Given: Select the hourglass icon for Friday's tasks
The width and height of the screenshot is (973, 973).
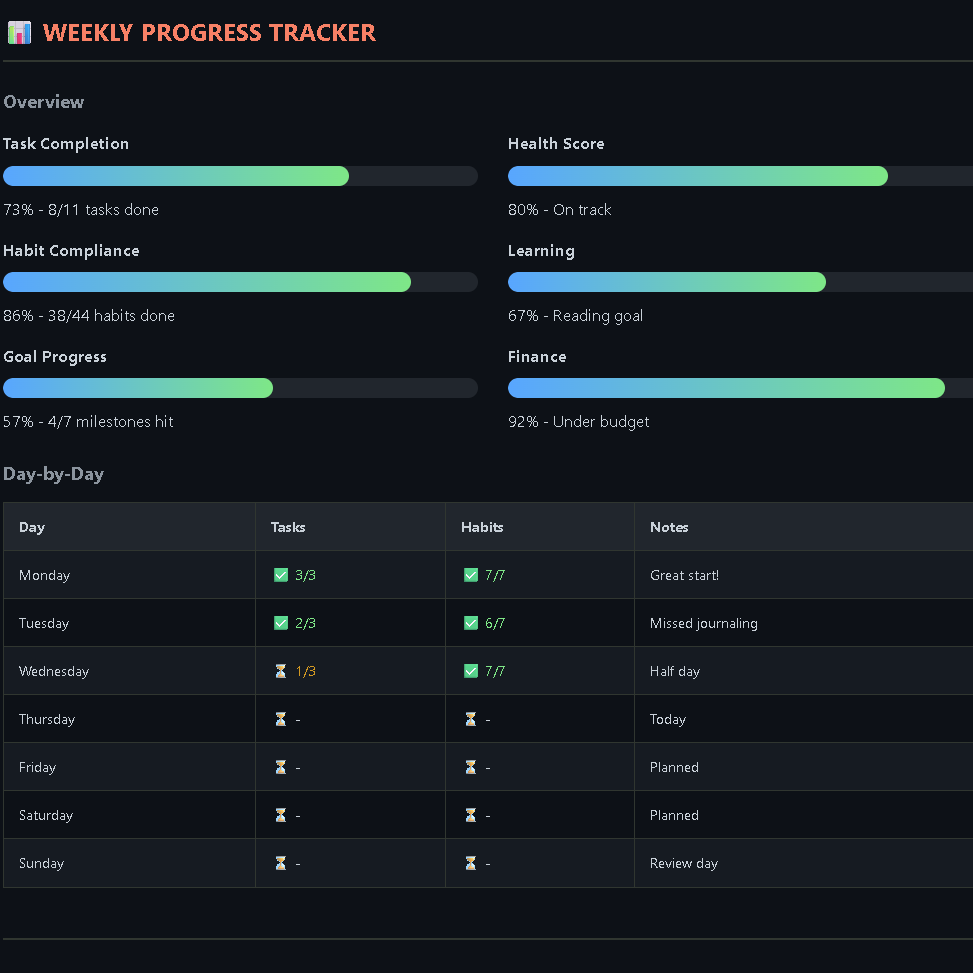Looking at the screenshot, I should (281, 767).
